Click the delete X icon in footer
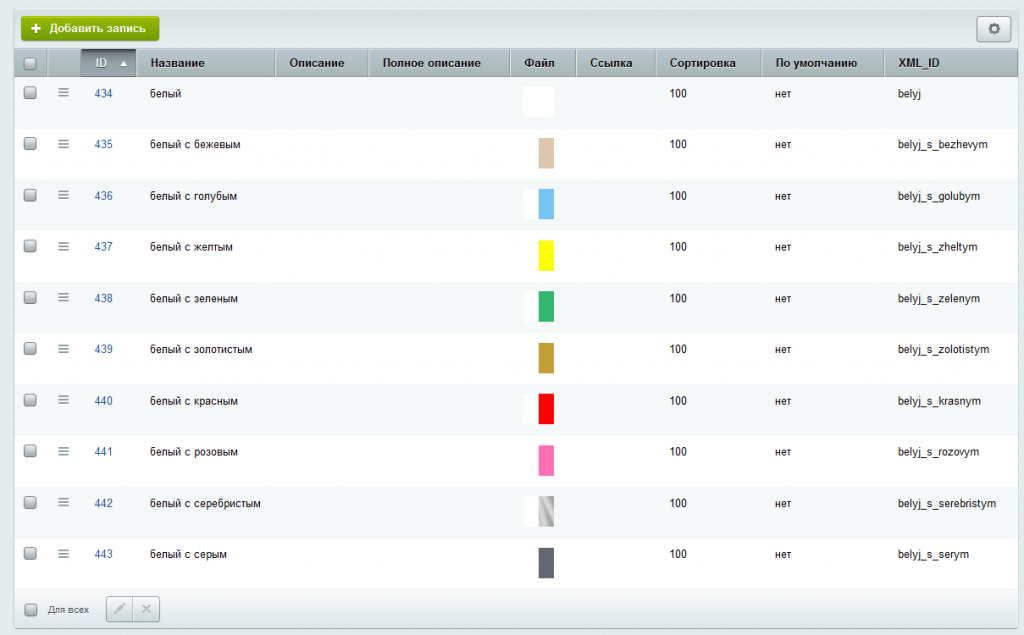The image size is (1024, 635). tap(146, 609)
